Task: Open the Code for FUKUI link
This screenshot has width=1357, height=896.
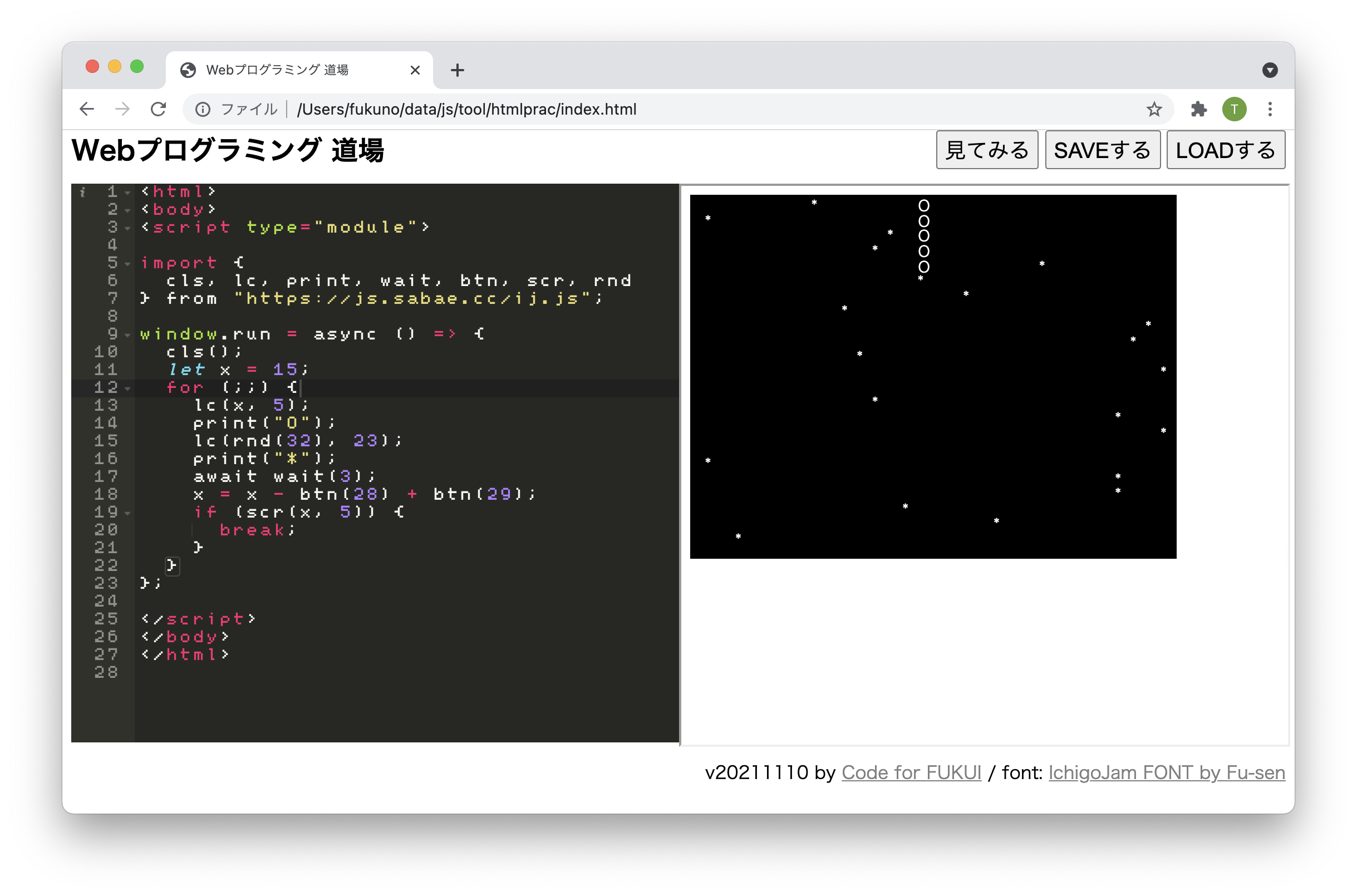Action: point(911,772)
